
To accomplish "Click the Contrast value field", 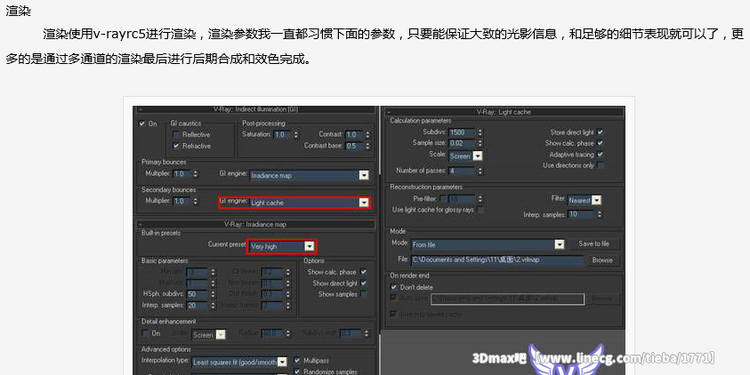I will click(x=353, y=134).
